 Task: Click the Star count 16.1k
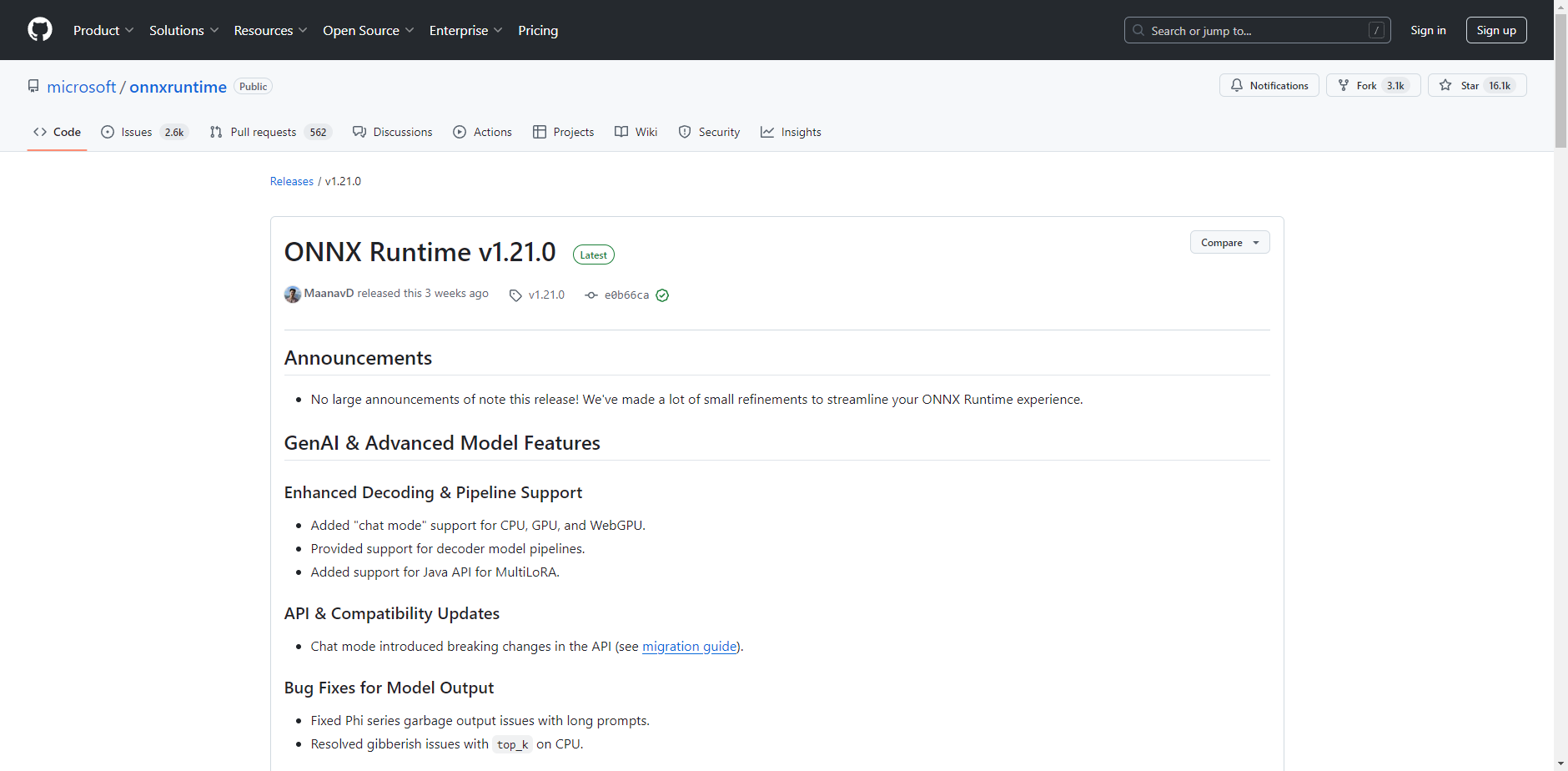1500,85
